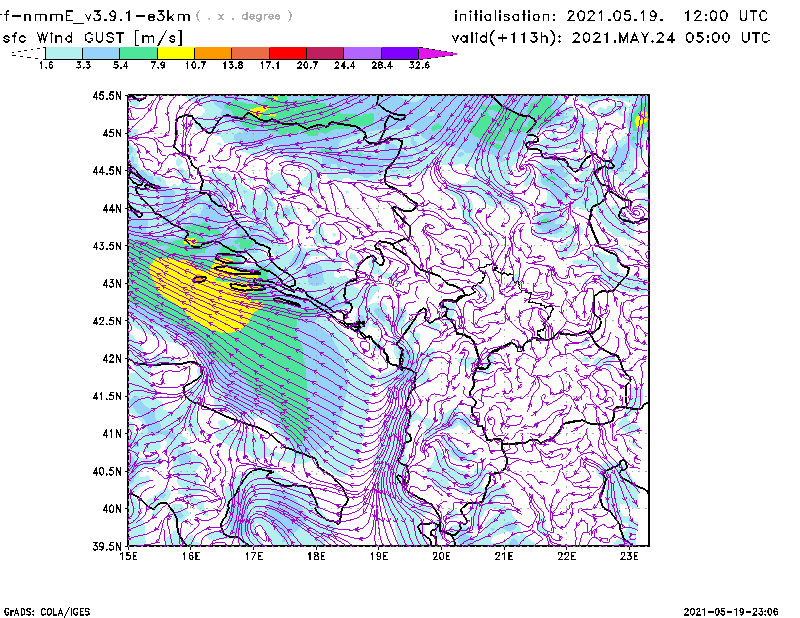The height and width of the screenshot is (618, 800).
Task: Click the 39.5N latitude label
Action: (x=107, y=547)
